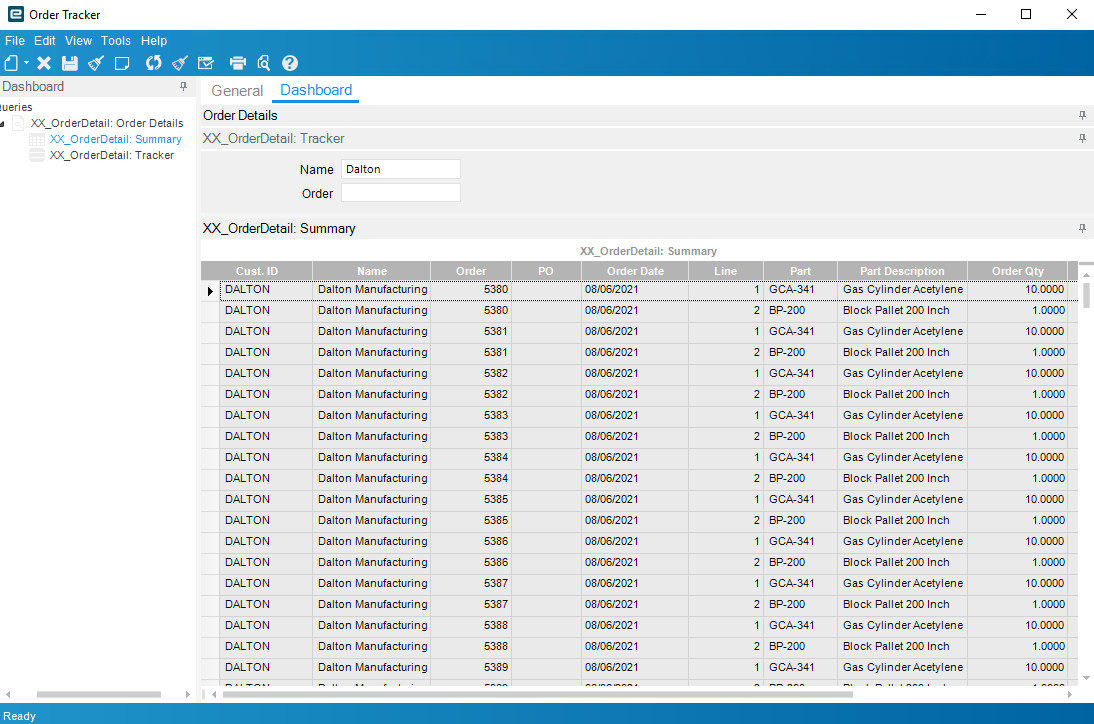1094x724 pixels.
Task: Toggle the XX_OrderDetail Summary panel pin
Action: click(x=1081, y=228)
